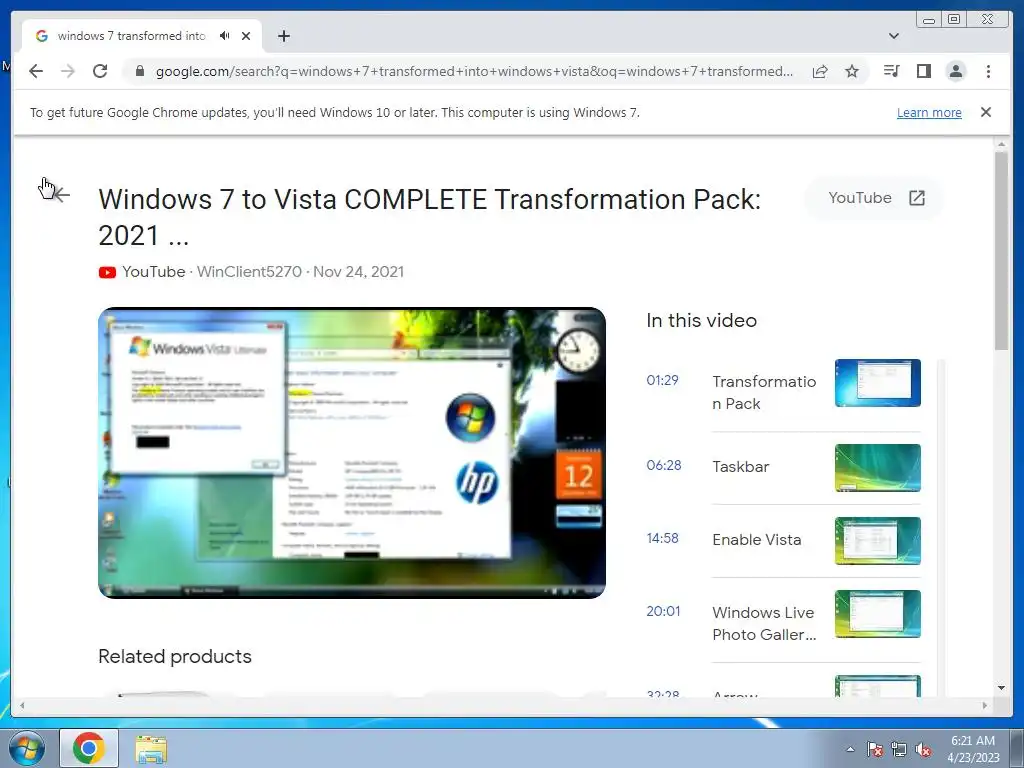The width and height of the screenshot is (1024, 768).
Task: Select Transformation Pack chapter label
Action: tap(764, 392)
